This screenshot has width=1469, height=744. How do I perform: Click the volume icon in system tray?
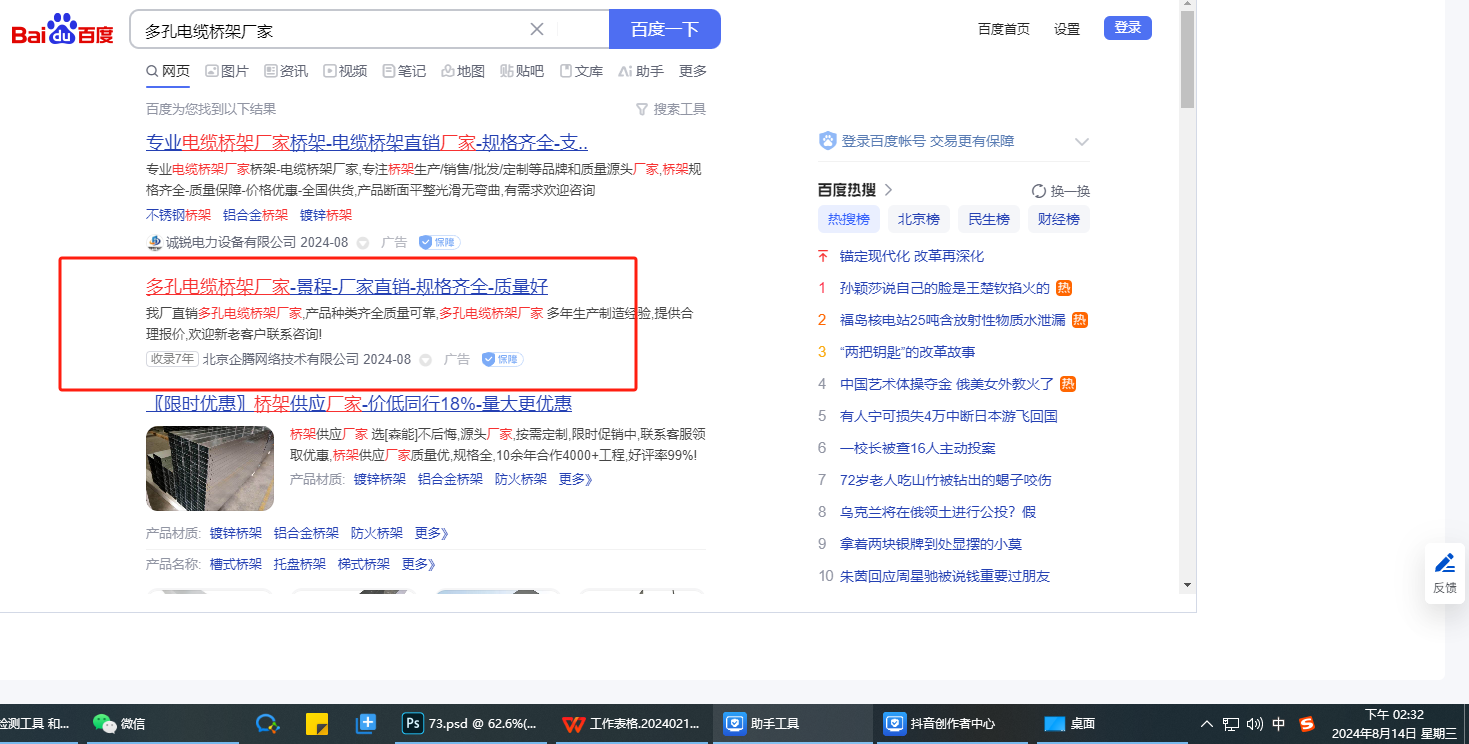(x=1254, y=724)
